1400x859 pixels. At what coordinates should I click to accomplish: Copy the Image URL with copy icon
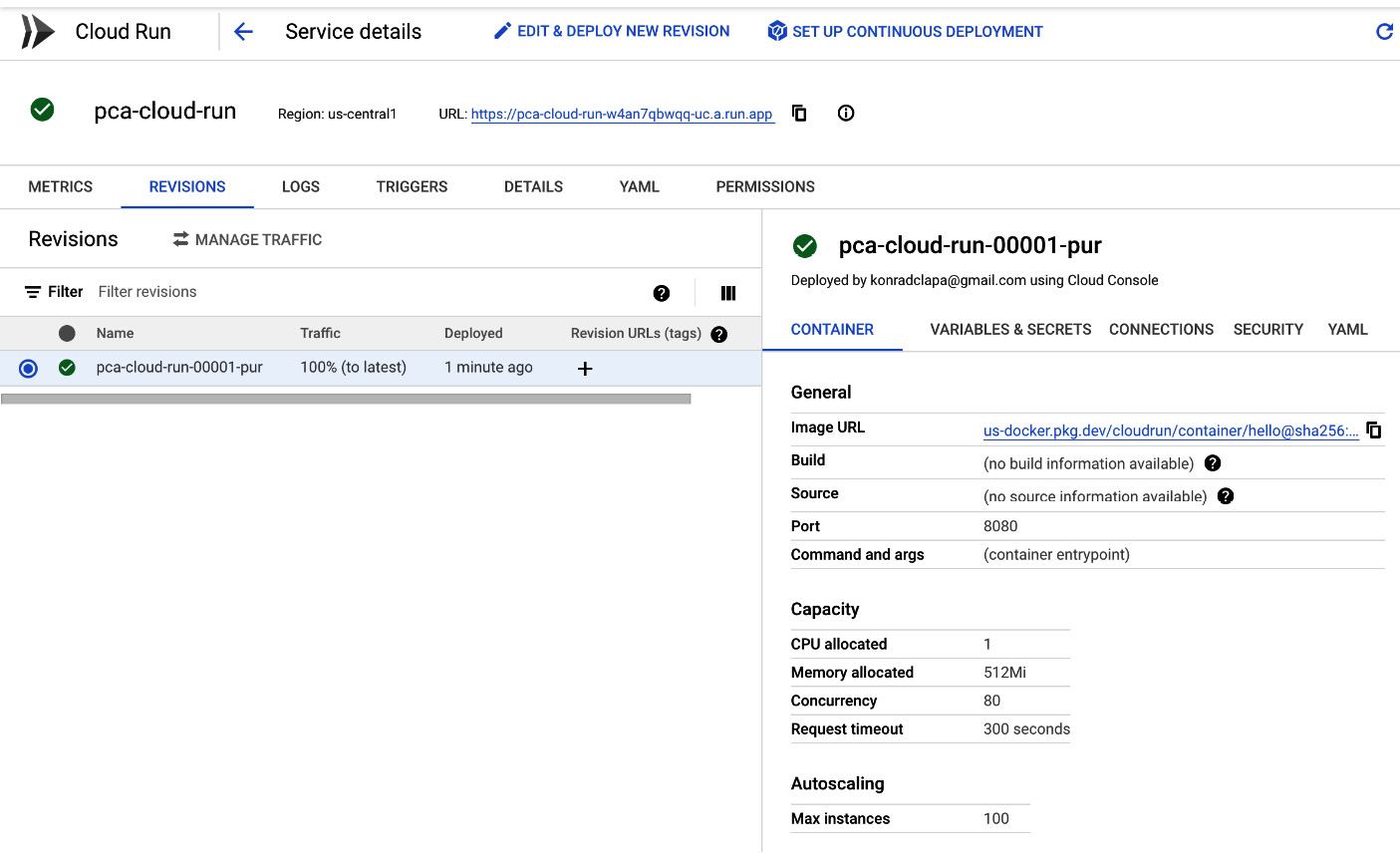tap(1374, 429)
